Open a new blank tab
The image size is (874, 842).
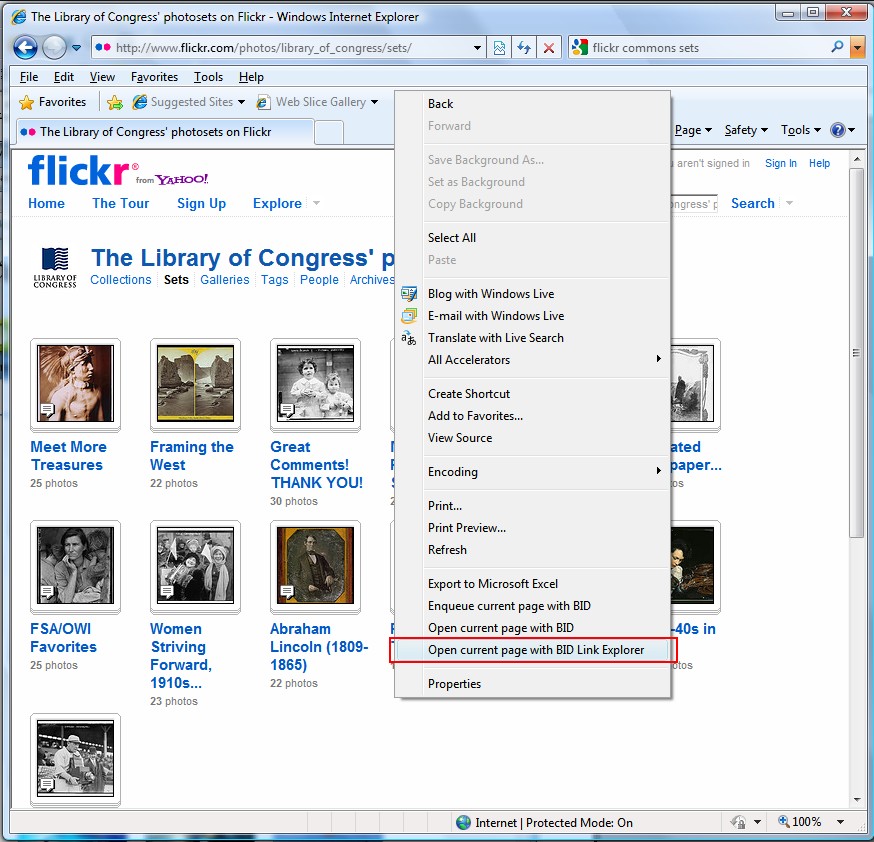(329, 133)
